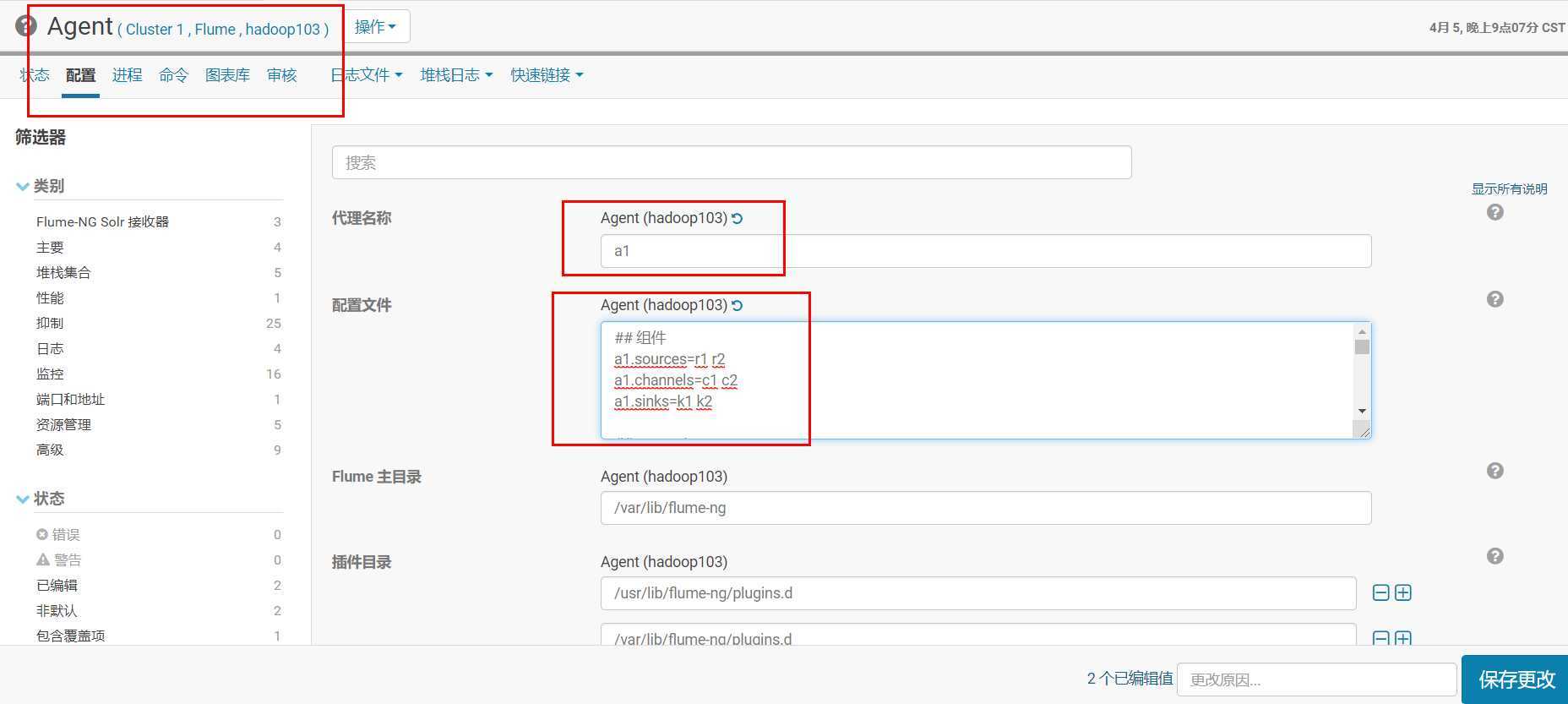
Task: Open the 操作 dropdown menu
Action: [x=376, y=27]
